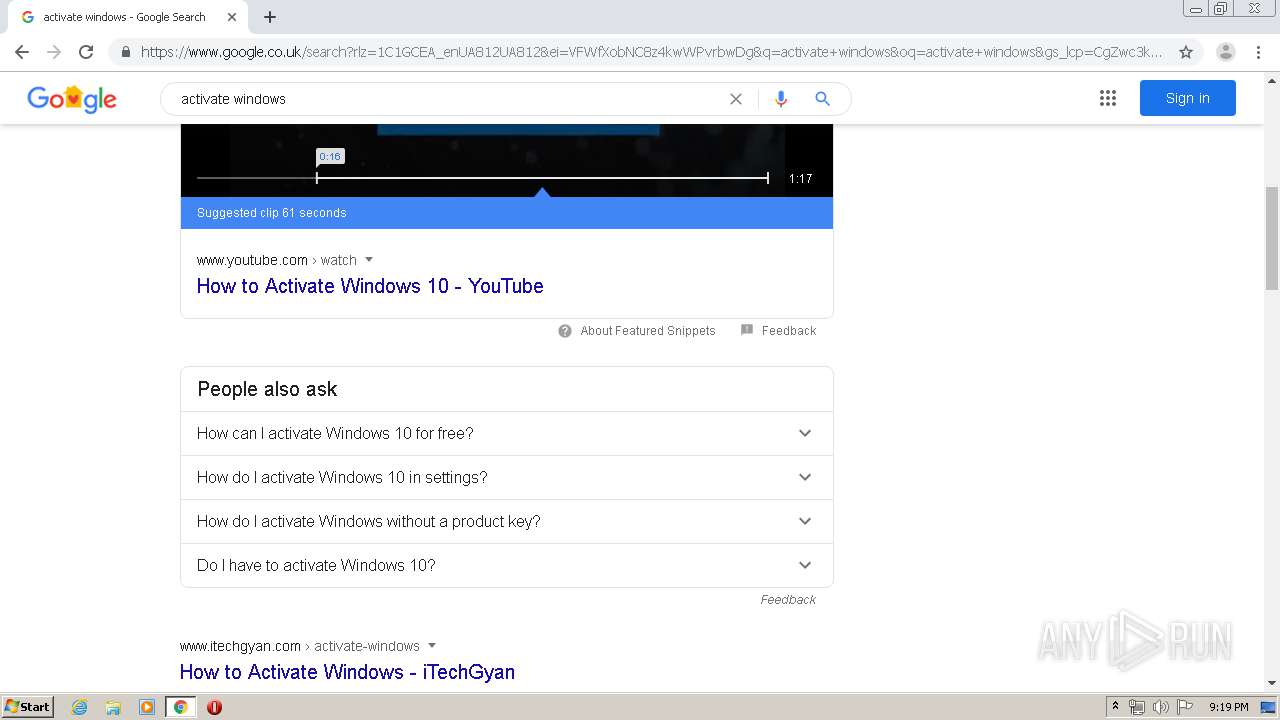The width and height of the screenshot is (1280, 720).
Task: Open a new browser tab
Action: tap(270, 17)
